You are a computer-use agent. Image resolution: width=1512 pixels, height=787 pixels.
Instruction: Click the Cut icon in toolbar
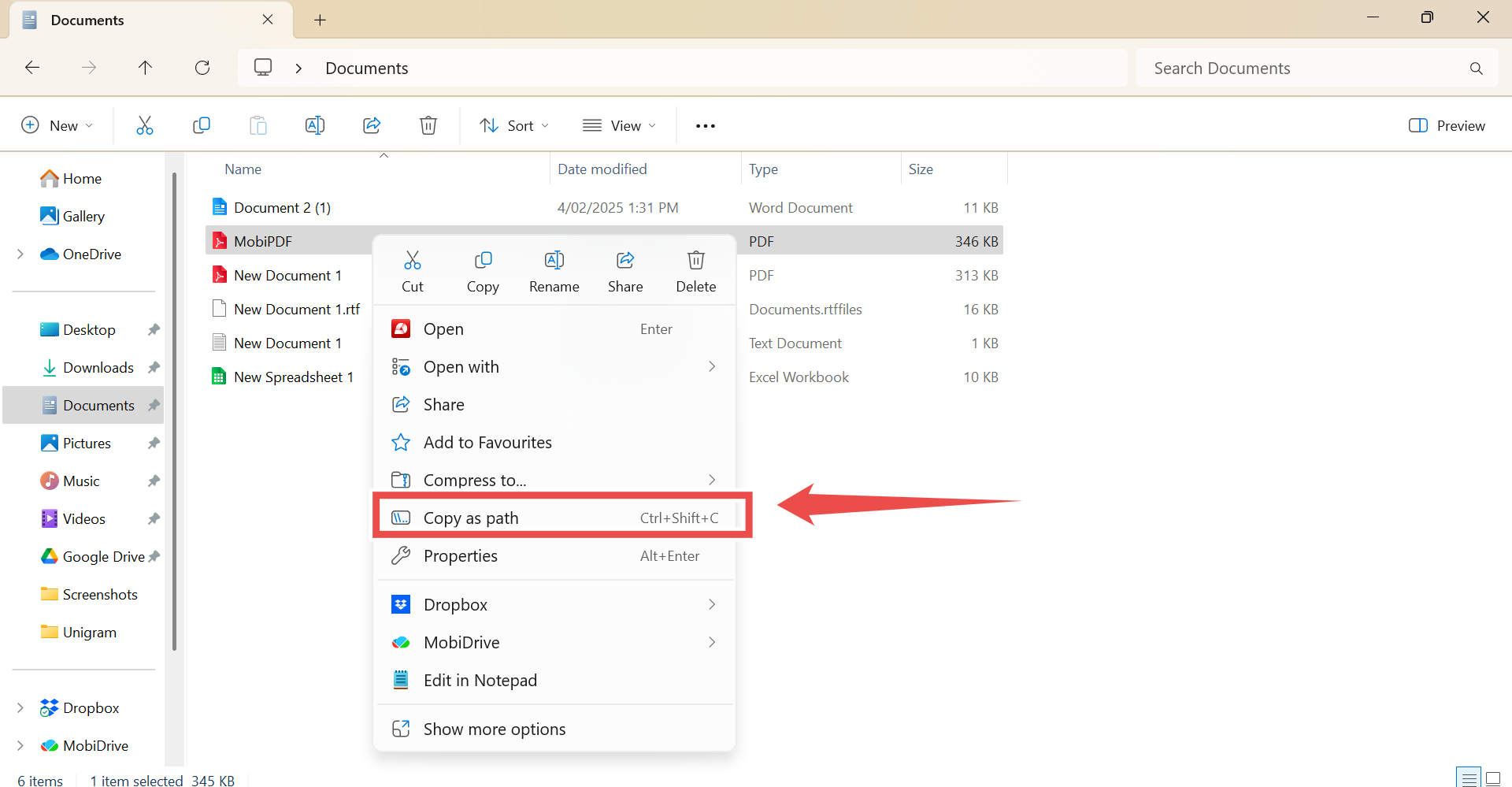145,125
